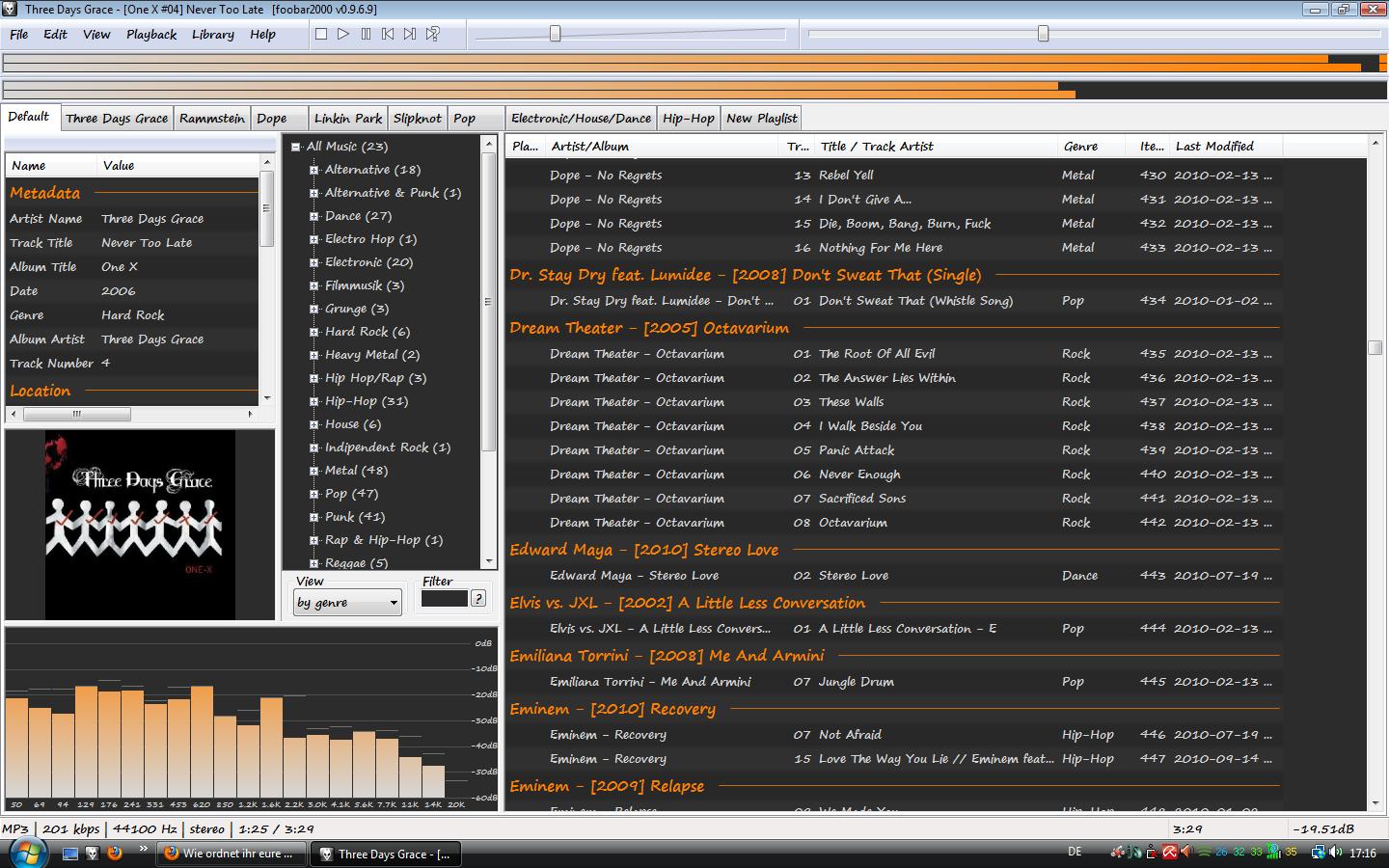Click the Play button in toolbar
The image size is (1389, 868).
[x=343, y=34]
